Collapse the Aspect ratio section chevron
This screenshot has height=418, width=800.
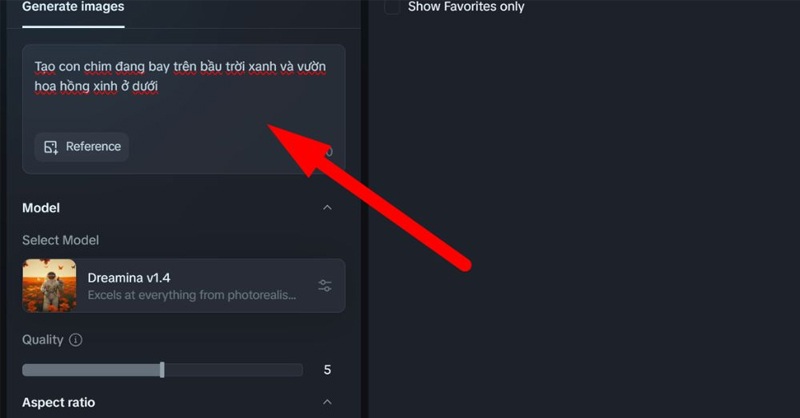point(327,402)
